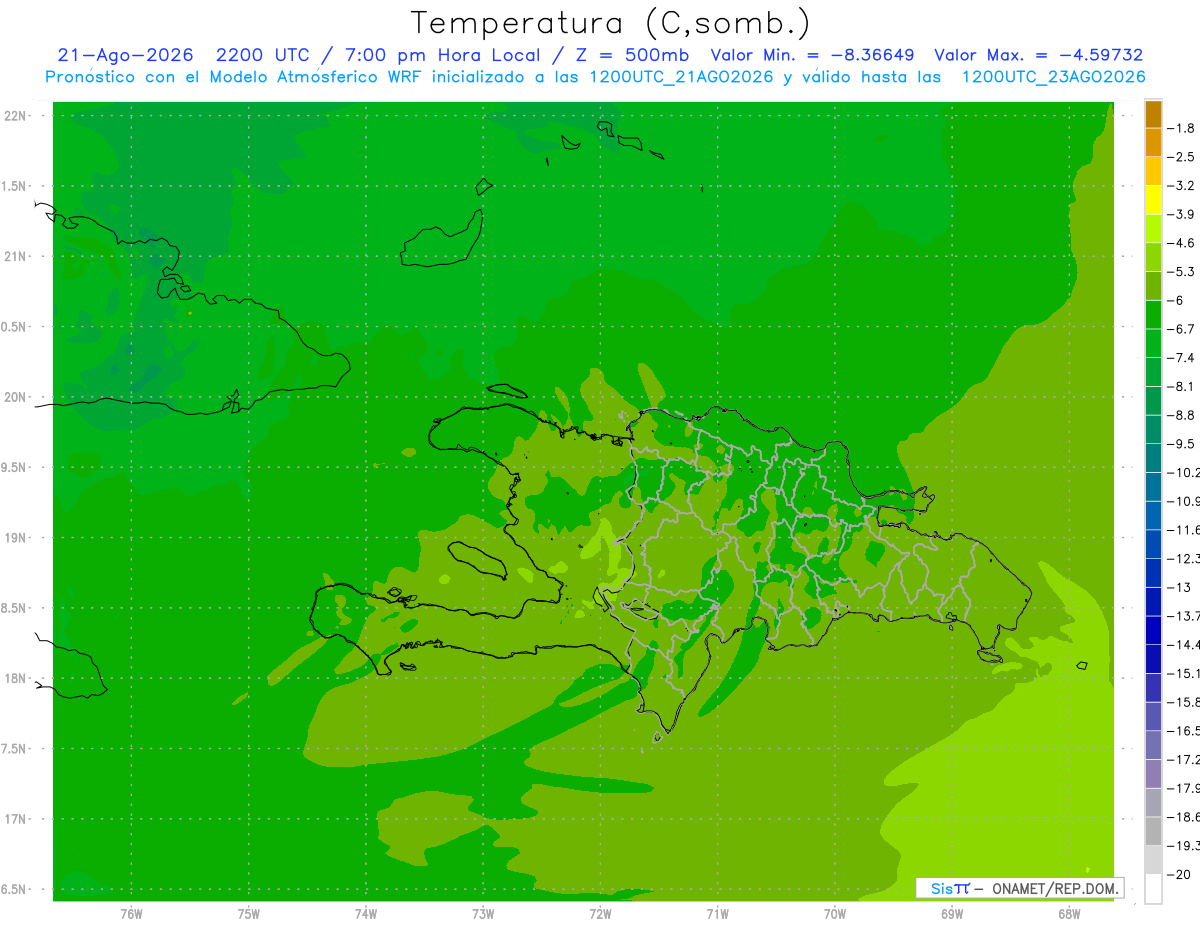
Task: Pick the gray swatch between -18.6 and -19.3
Action: click(1153, 831)
